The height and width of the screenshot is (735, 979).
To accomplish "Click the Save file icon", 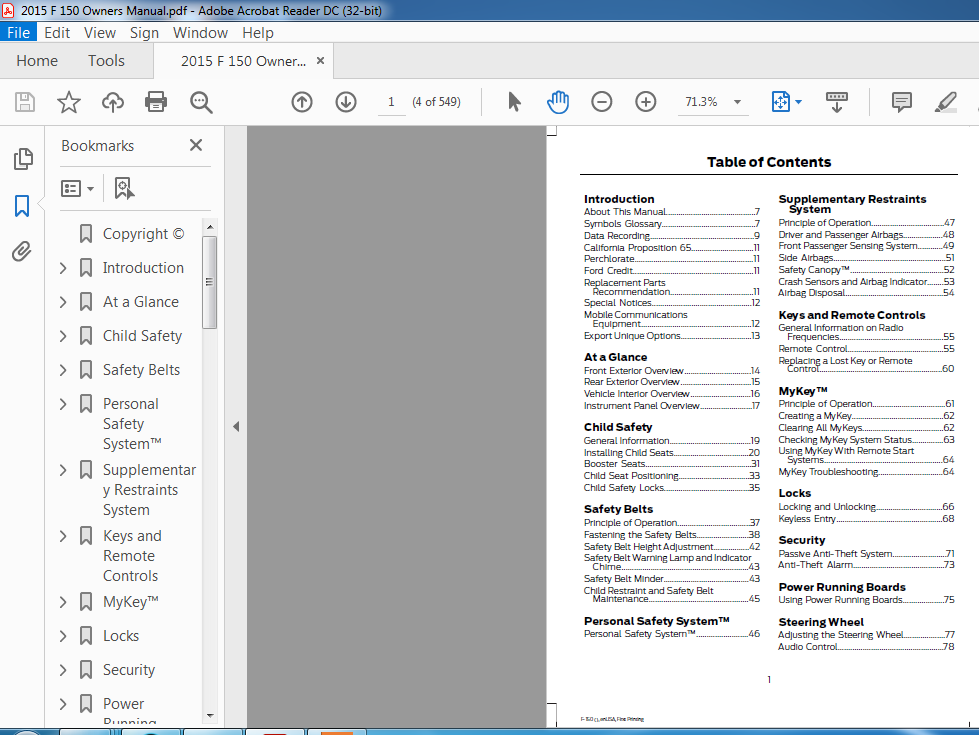I will [x=25, y=102].
